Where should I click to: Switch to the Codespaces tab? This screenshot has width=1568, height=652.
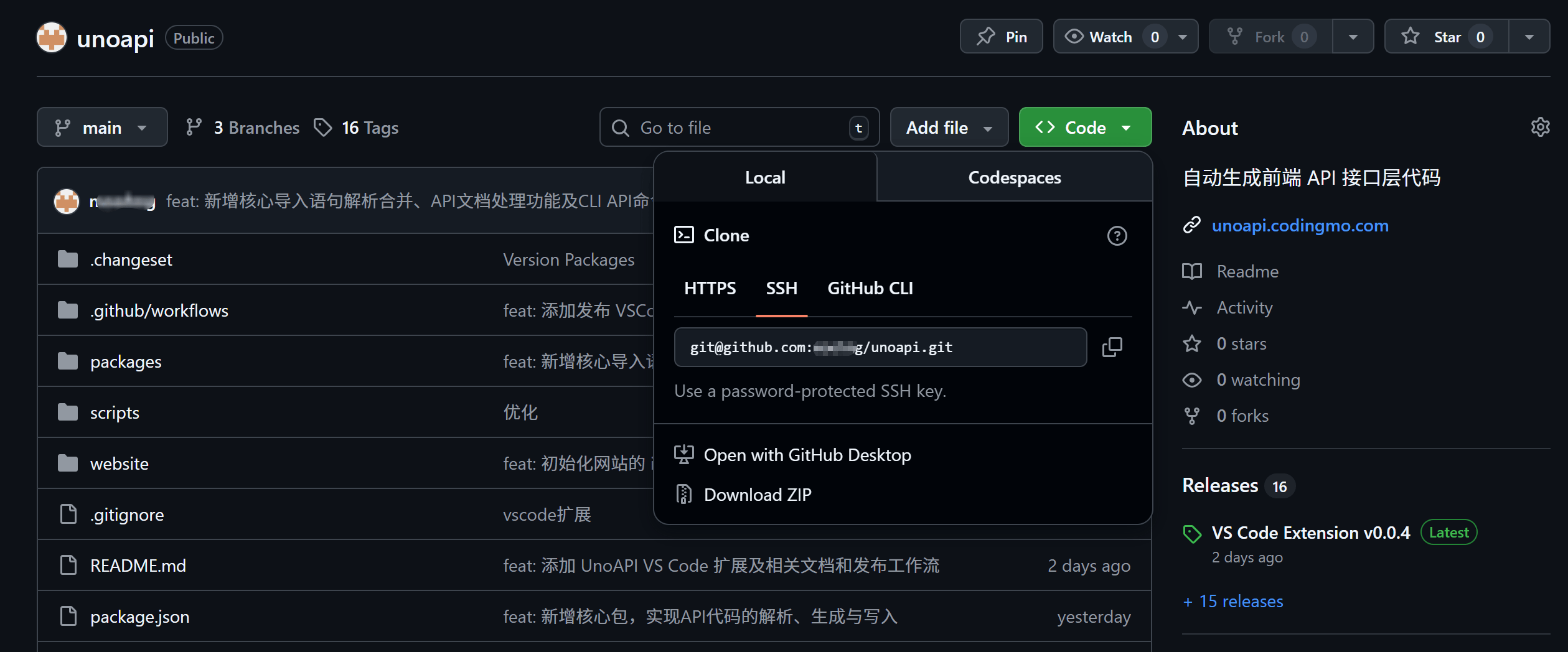click(x=1014, y=177)
